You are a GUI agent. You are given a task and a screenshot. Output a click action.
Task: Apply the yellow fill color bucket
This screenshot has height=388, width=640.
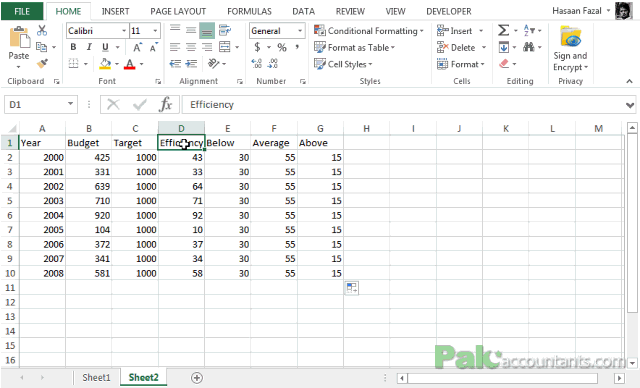105,64
